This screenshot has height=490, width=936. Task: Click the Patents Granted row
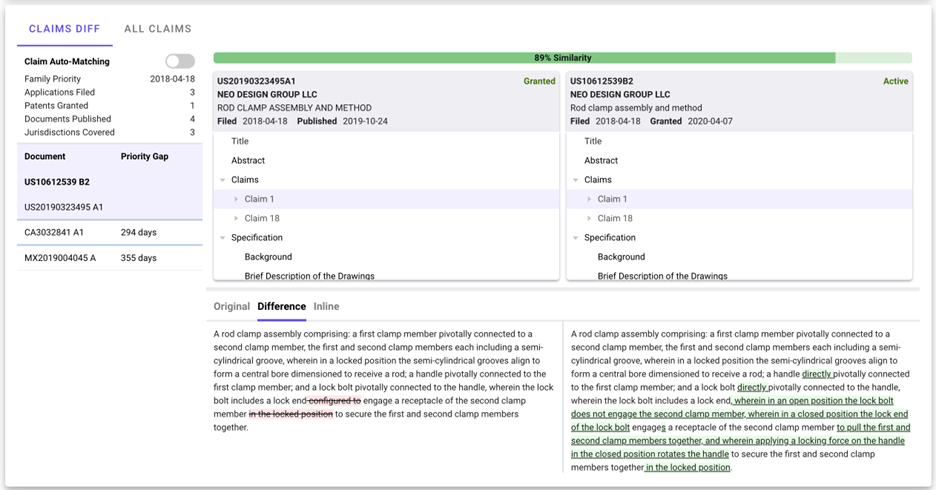[x=110, y=106]
